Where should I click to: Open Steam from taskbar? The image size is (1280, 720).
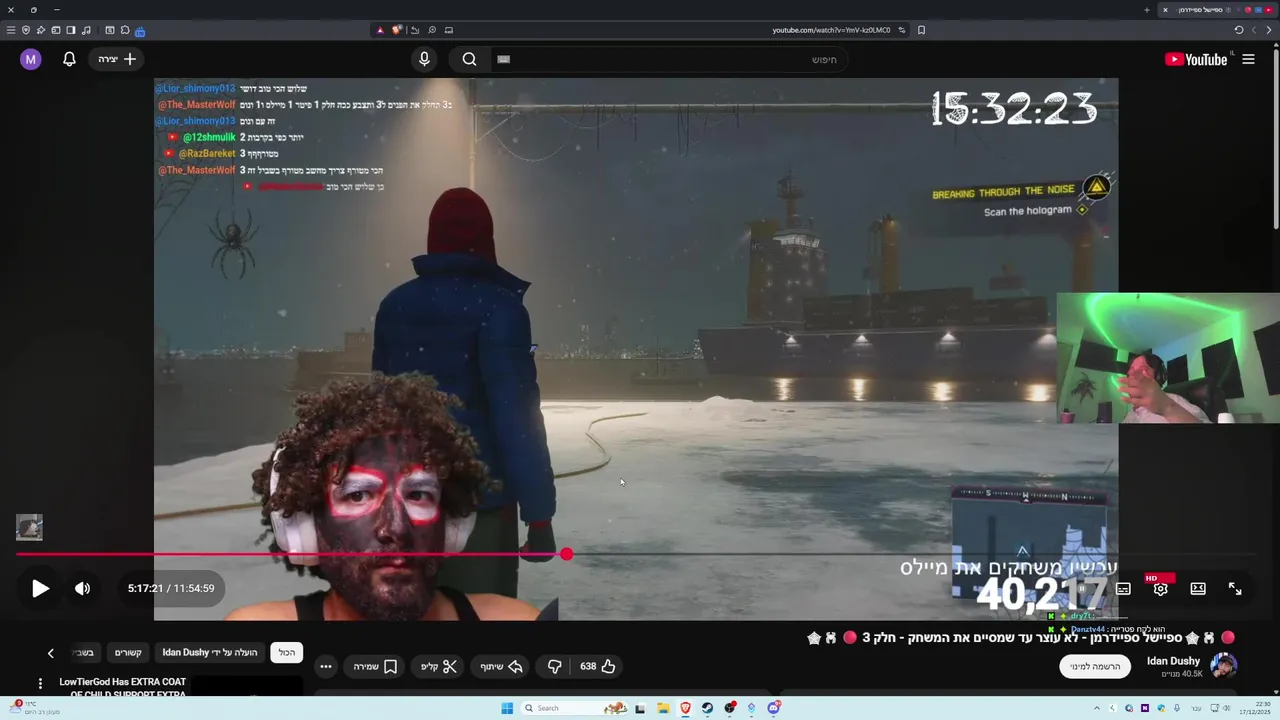[707, 708]
